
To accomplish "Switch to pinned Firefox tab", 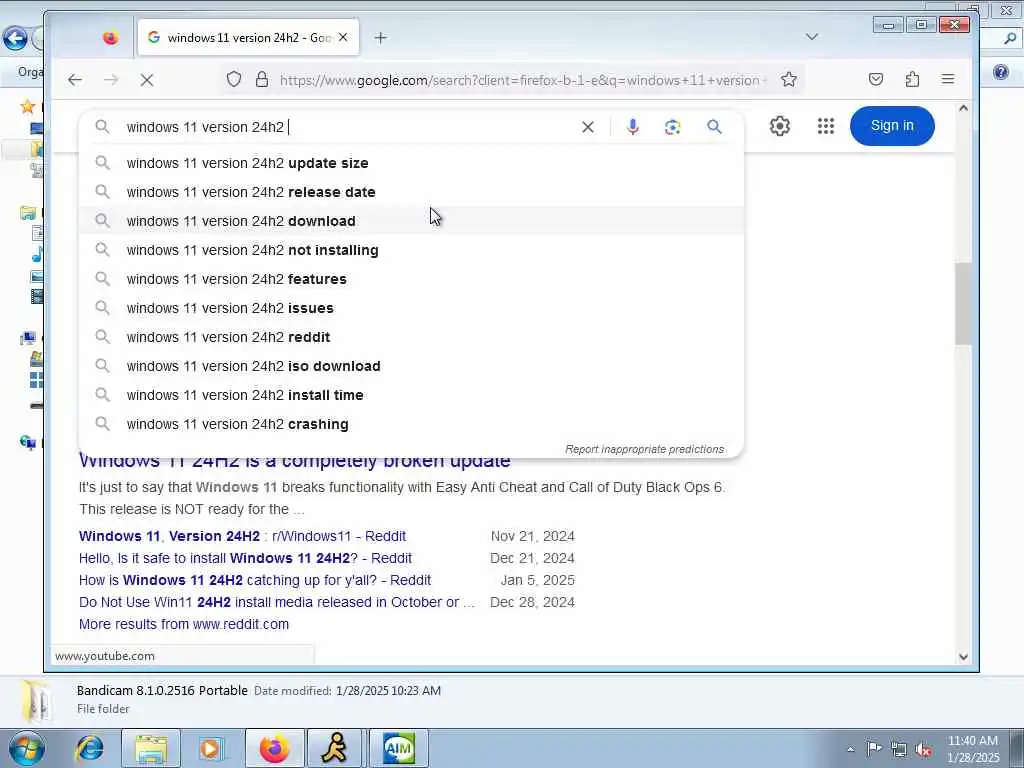I will (x=110, y=38).
